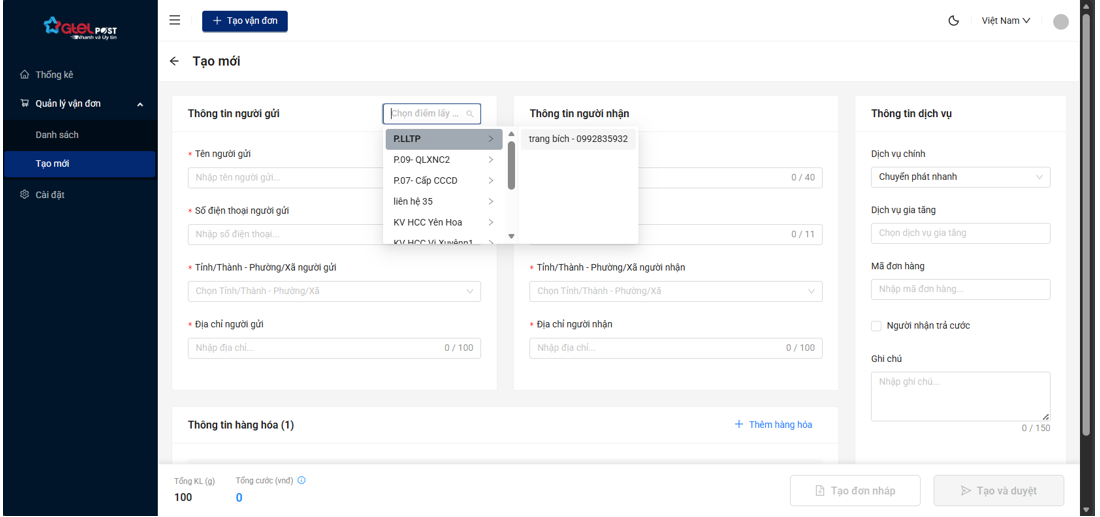Choose trang bích - 0992835932 contact
This screenshot has height=517, width=1100.
(x=578, y=139)
